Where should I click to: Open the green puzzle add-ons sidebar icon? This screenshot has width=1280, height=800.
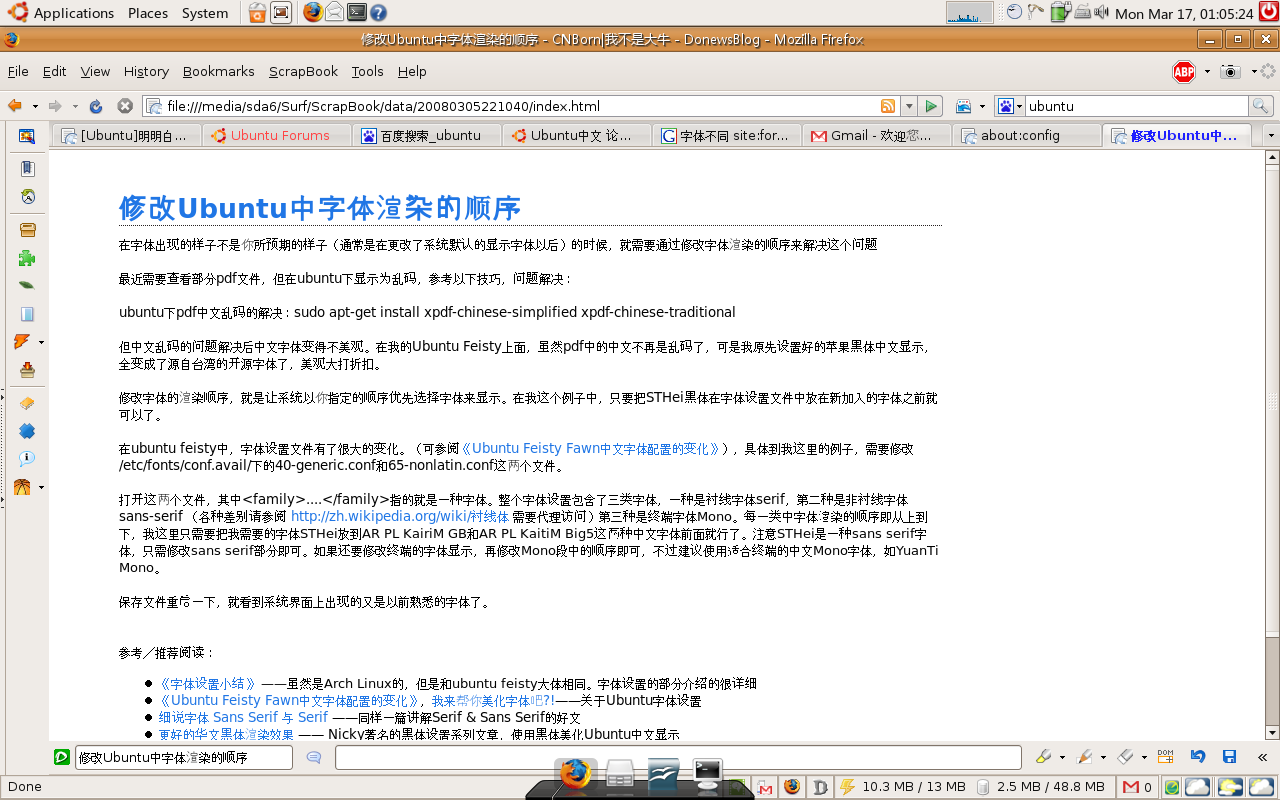[27, 258]
